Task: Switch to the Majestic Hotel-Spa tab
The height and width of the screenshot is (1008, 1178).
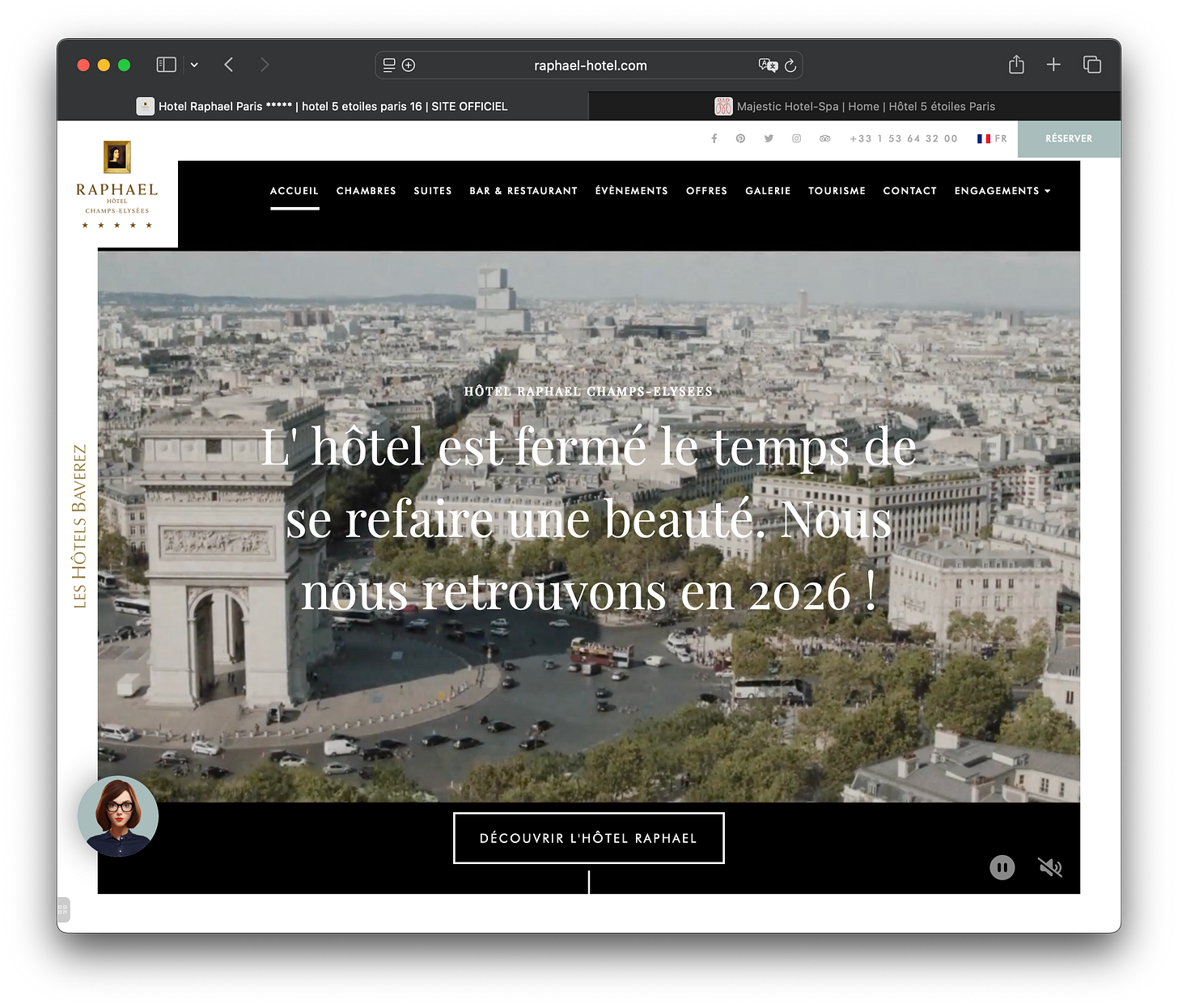Action: 854,106
